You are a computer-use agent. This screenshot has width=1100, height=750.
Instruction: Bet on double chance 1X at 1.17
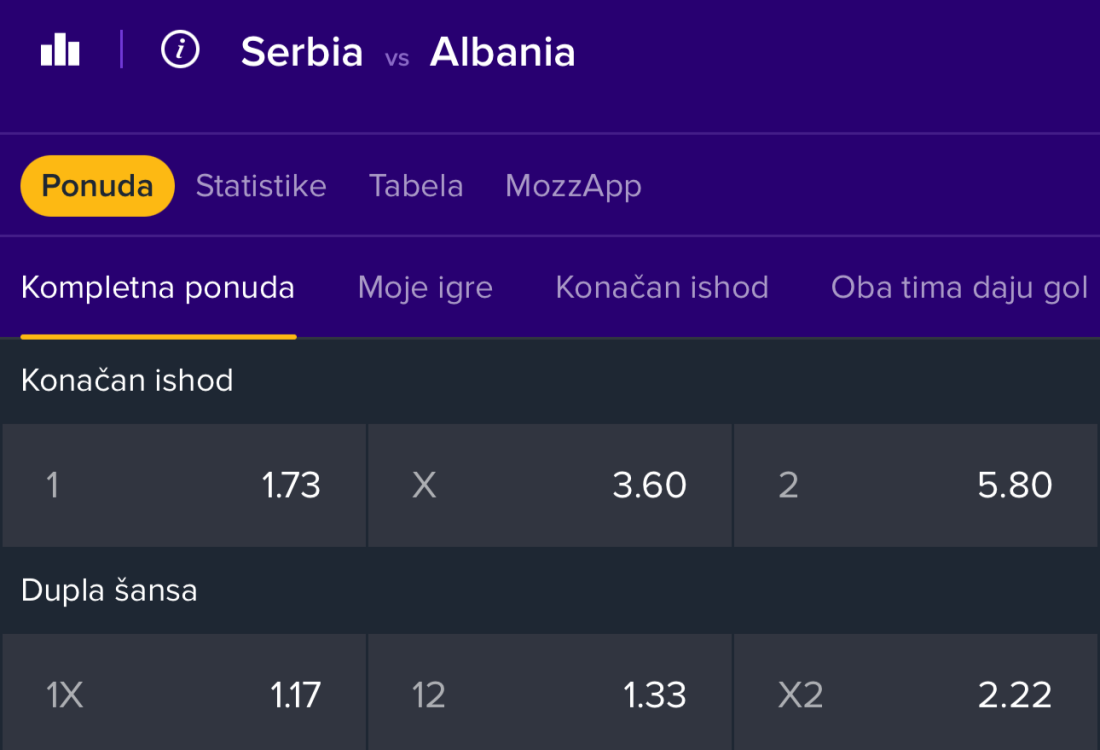point(184,695)
